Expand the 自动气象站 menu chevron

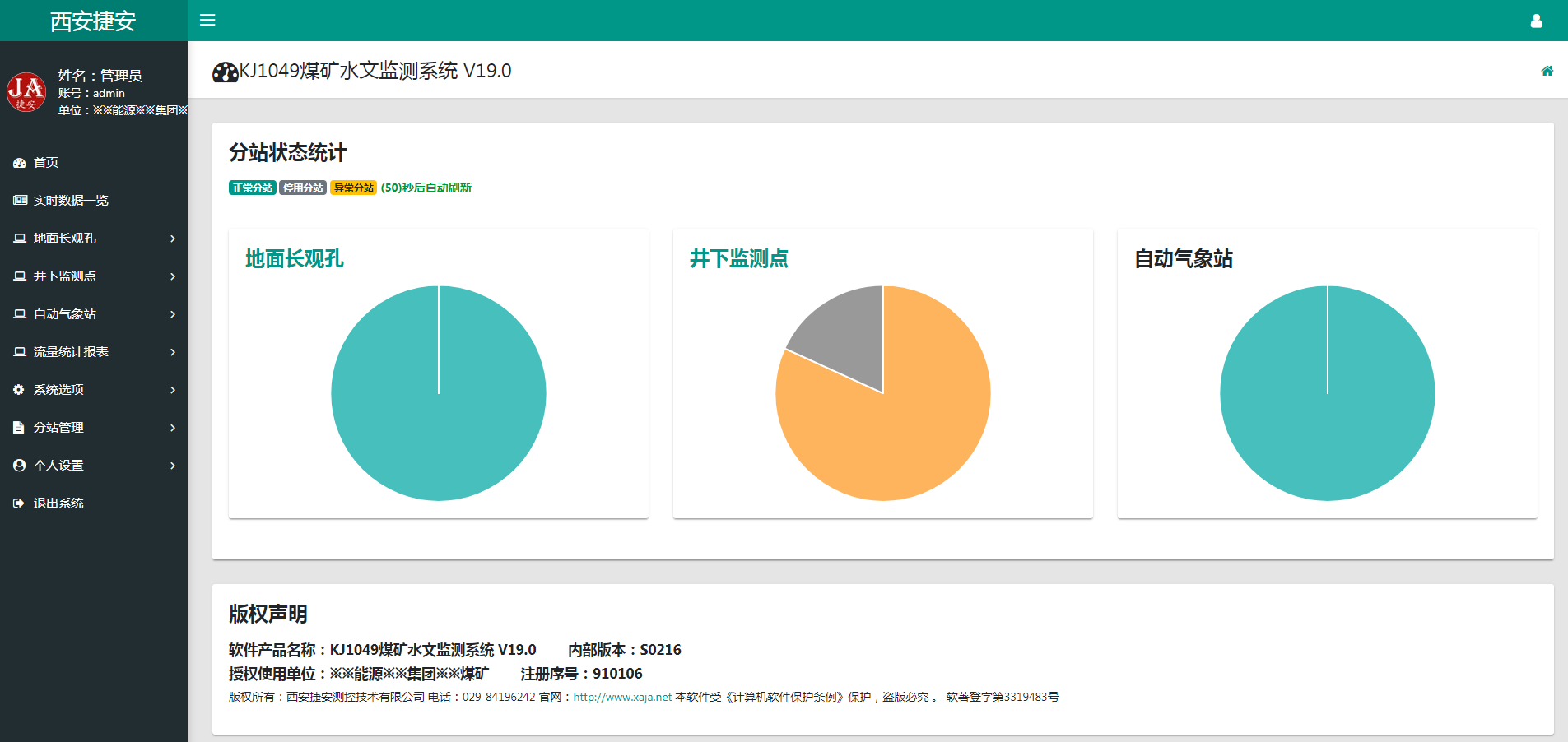173,314
